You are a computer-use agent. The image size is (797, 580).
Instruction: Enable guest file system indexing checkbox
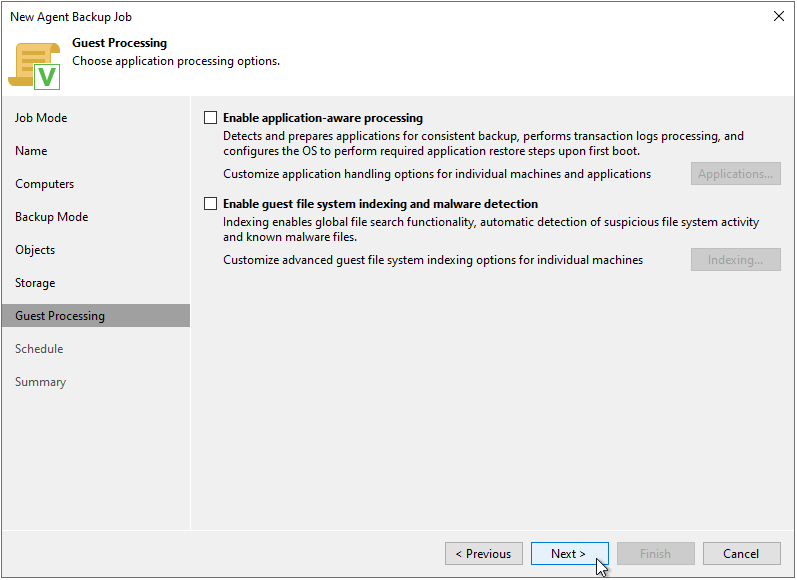point(210,204)
